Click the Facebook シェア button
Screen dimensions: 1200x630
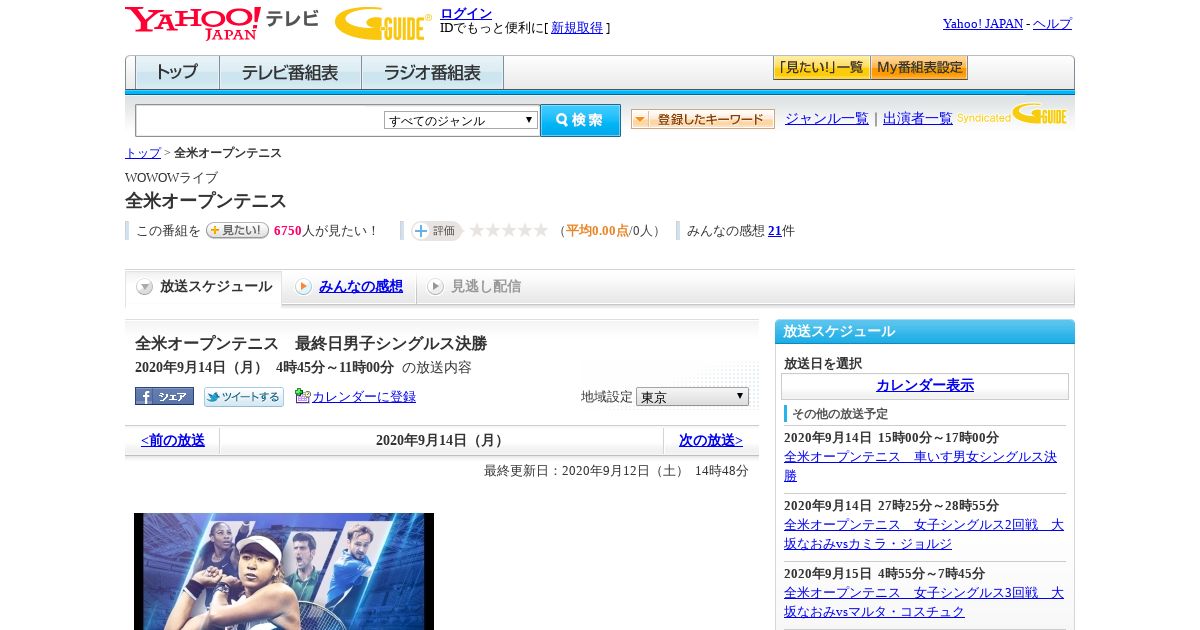[164, 396]
